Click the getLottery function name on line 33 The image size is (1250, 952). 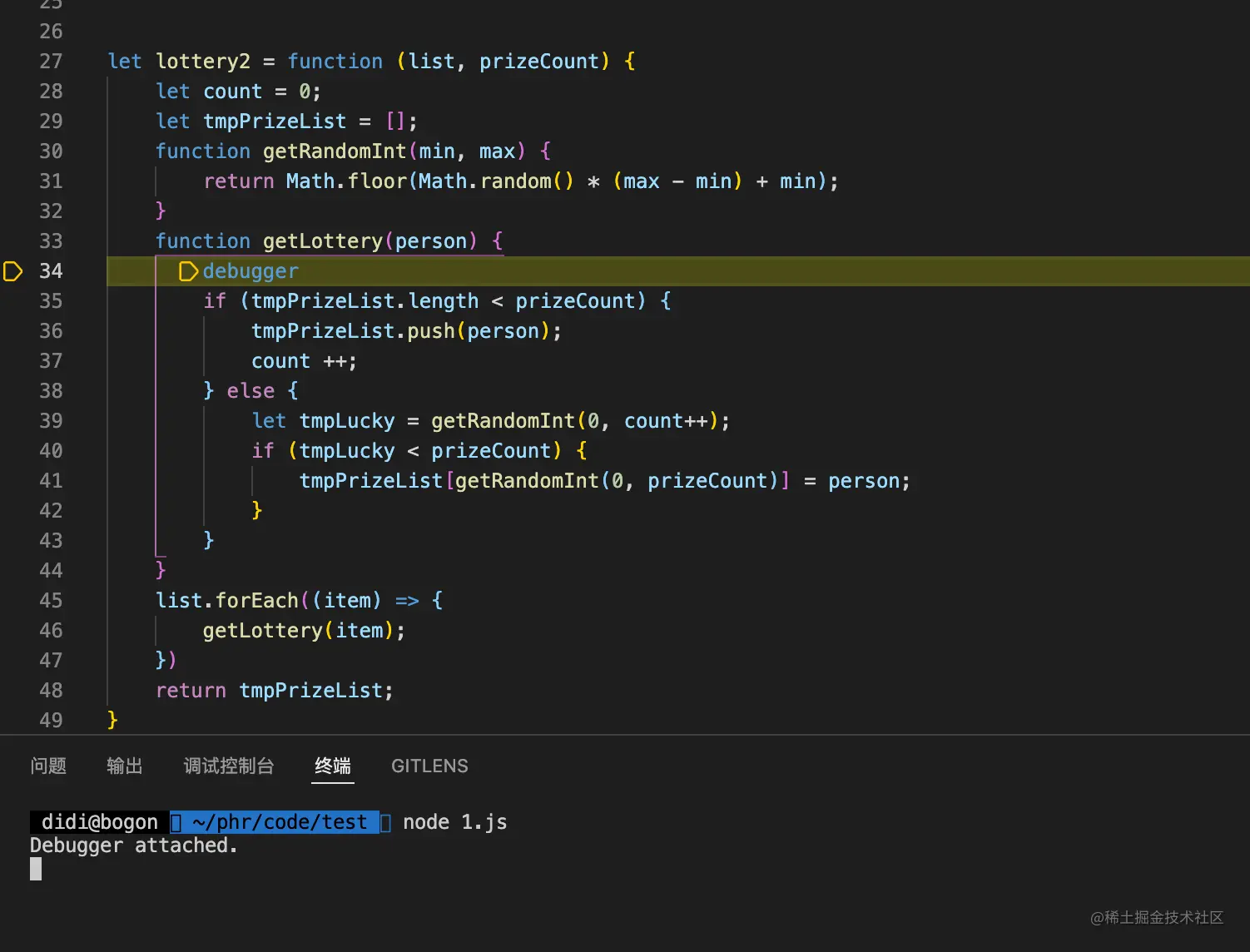coord(323,241)
